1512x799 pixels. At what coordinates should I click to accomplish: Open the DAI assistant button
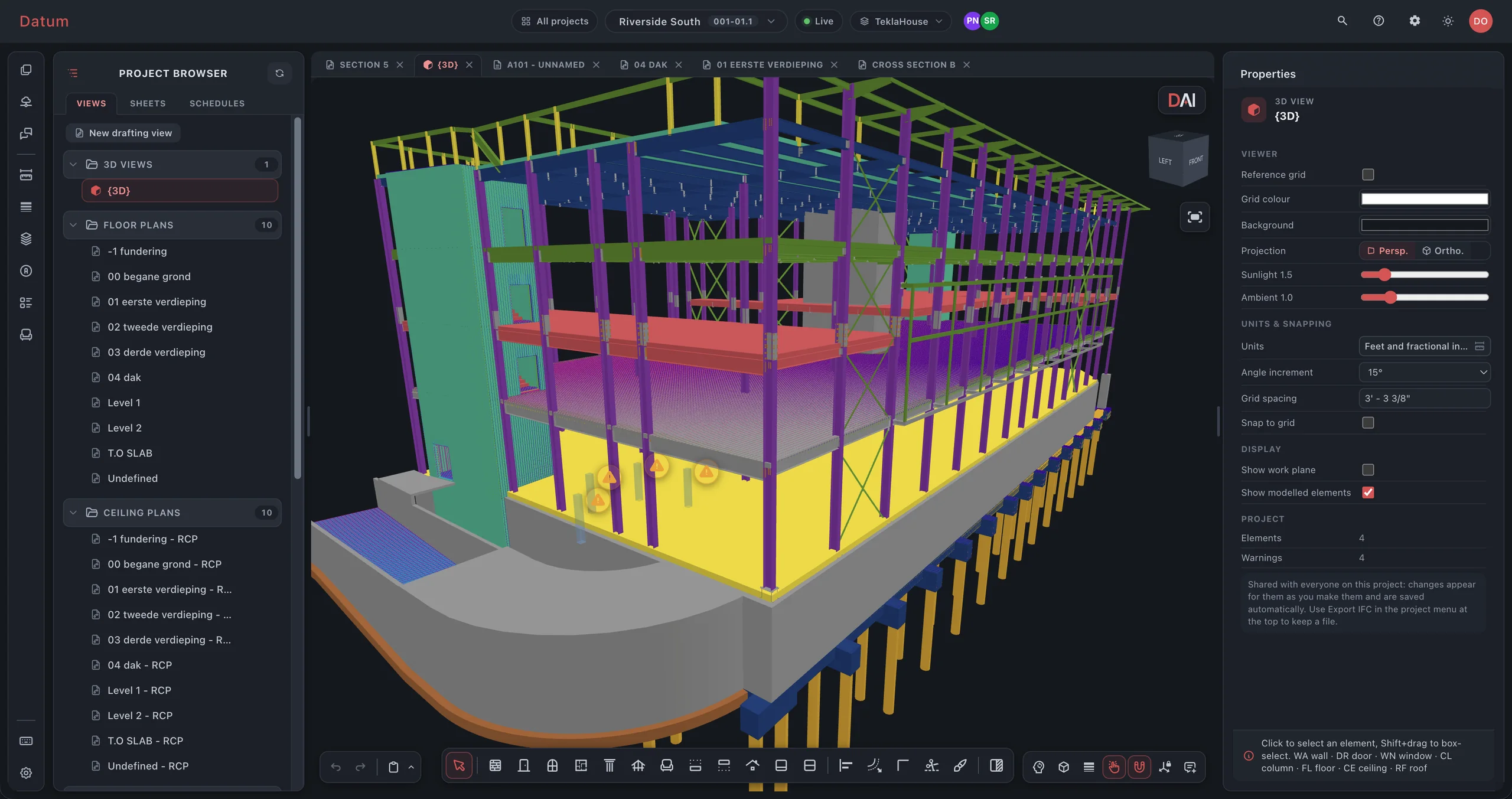1181,100
